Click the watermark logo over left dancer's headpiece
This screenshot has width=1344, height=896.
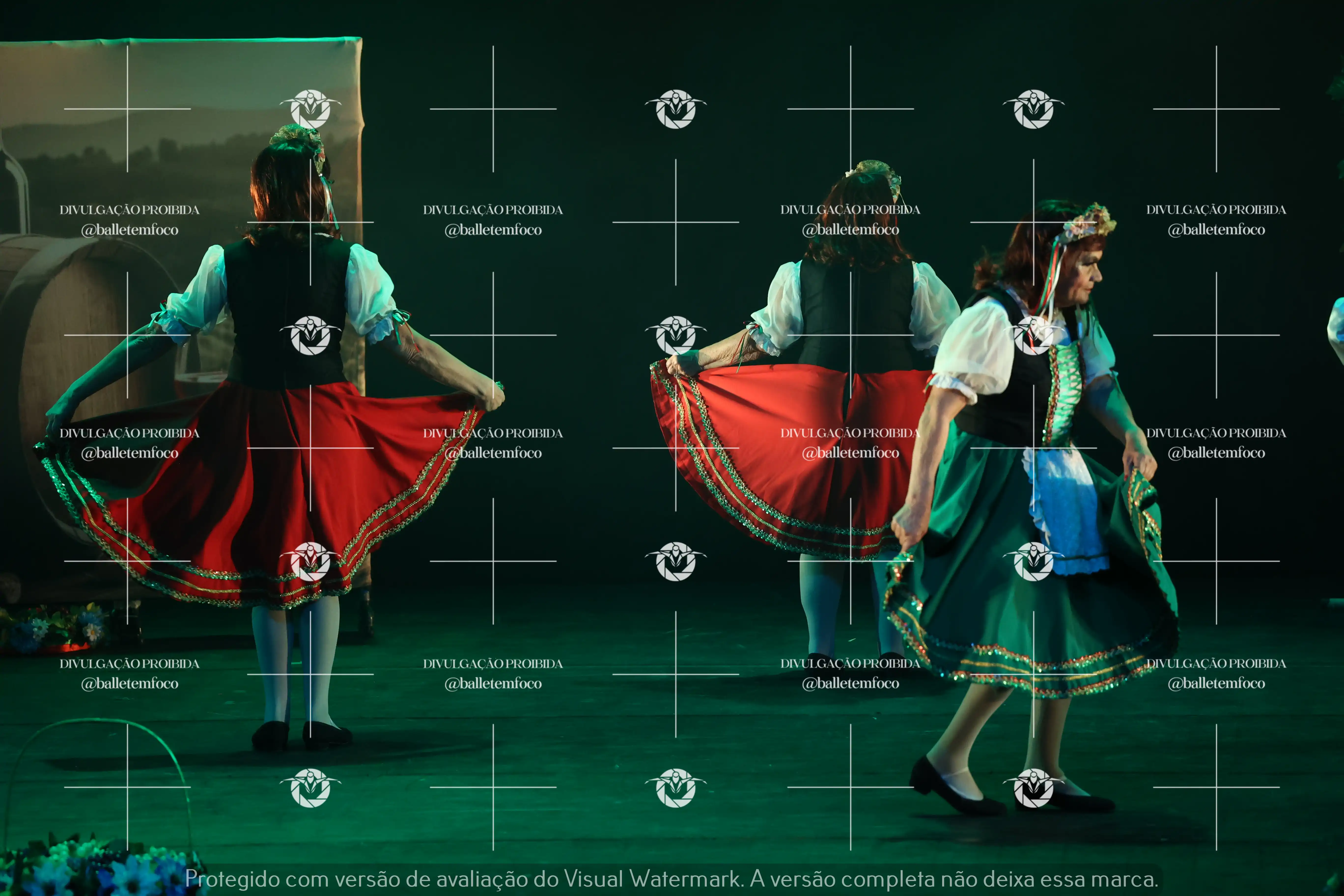point(310,109)
